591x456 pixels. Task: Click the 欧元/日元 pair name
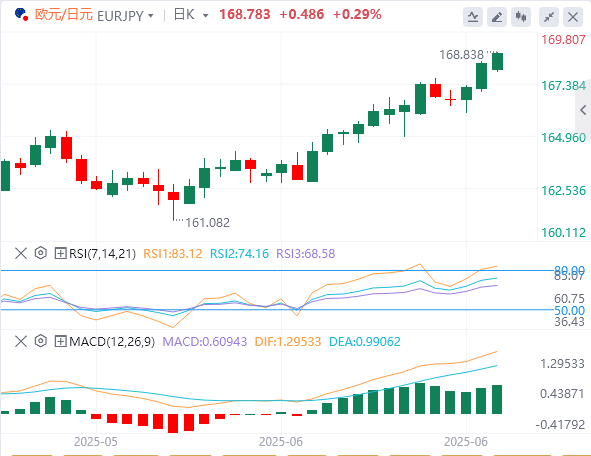(64, 15)
